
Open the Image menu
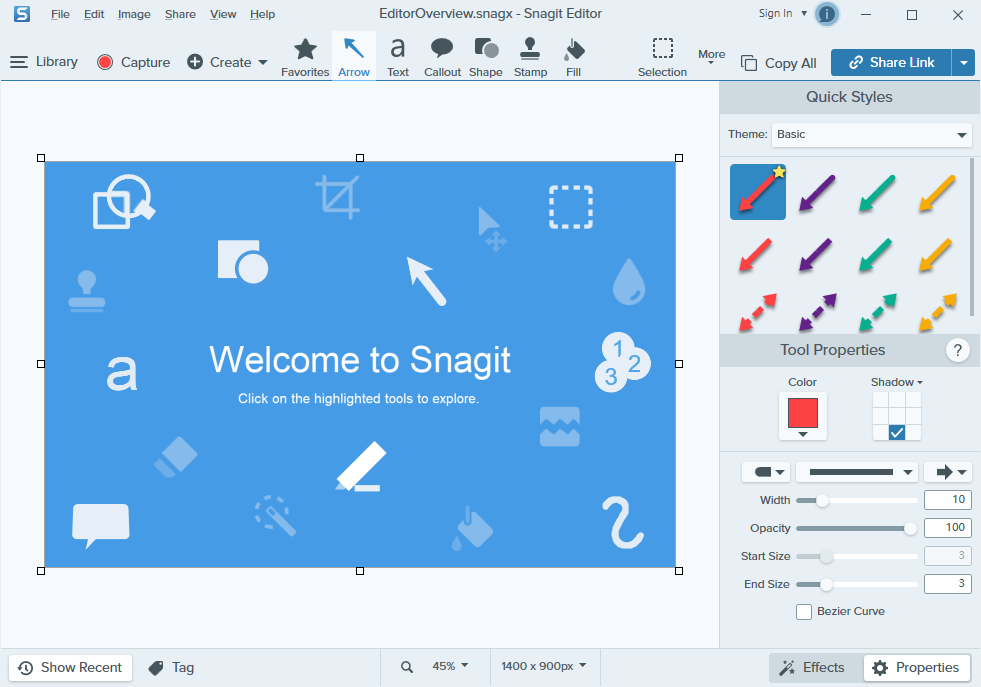pyautogui.click(x=134, y=14)
